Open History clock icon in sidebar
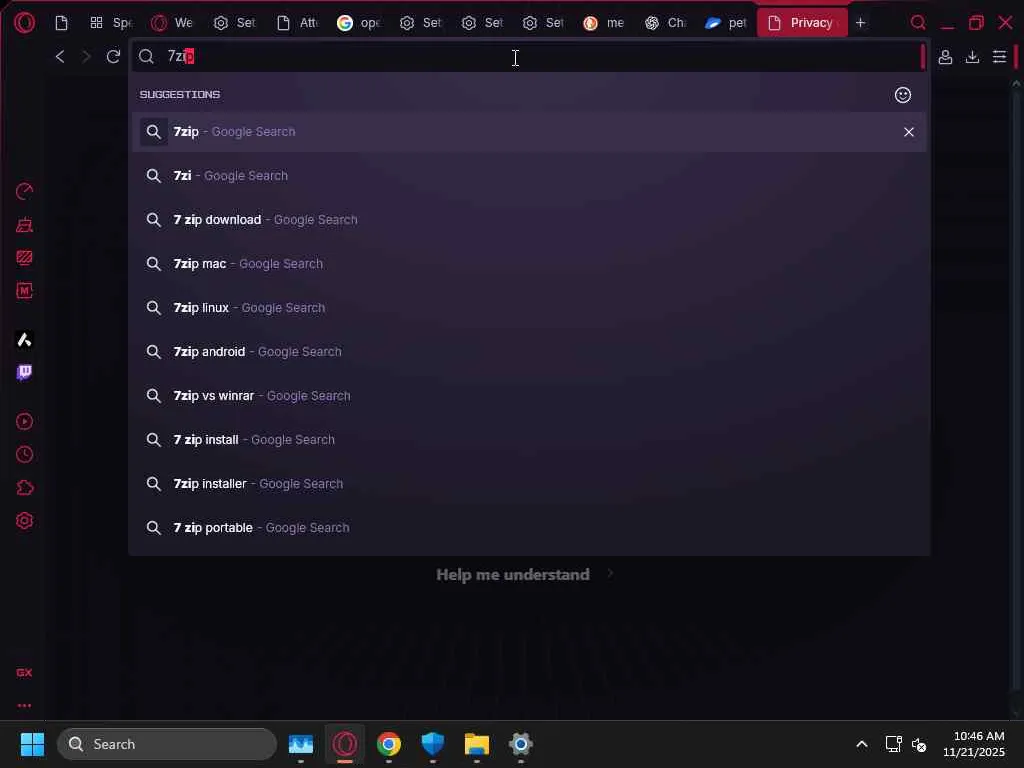 pyautogui.click(x=24, y=455)
